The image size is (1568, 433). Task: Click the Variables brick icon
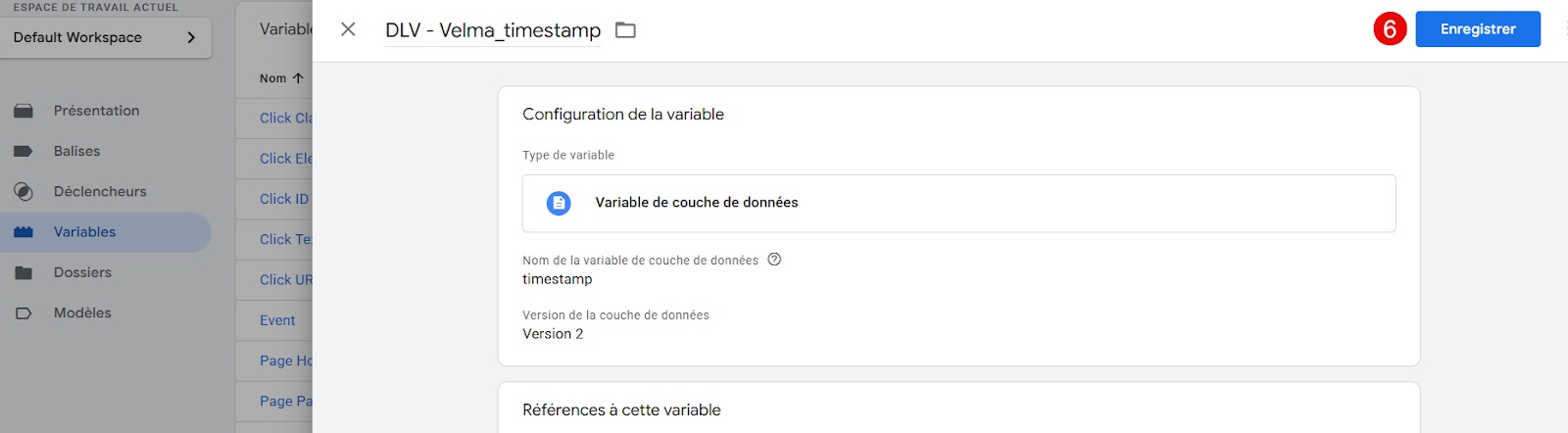24,232
